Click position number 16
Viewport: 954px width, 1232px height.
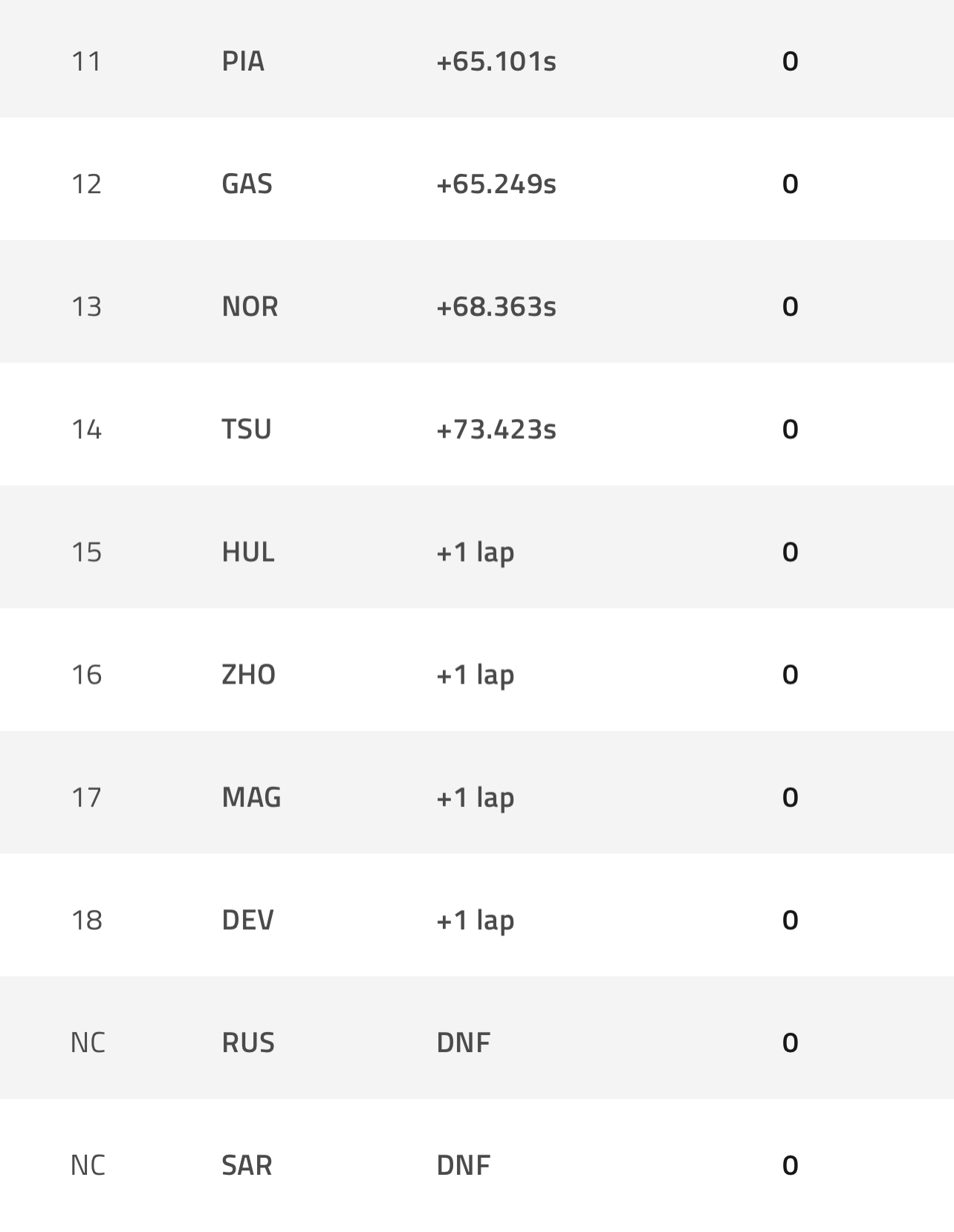click(x=86, y=674)
